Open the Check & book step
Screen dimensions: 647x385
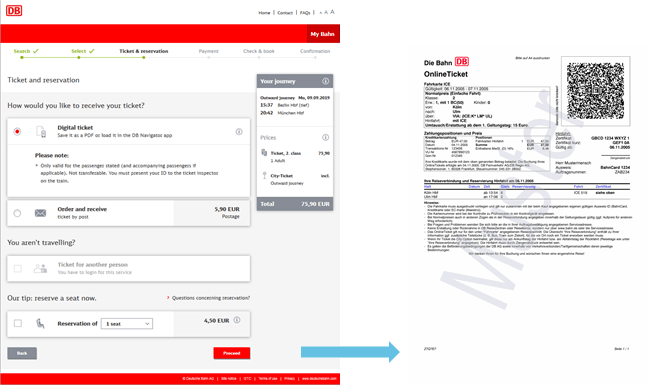point(259,51)
